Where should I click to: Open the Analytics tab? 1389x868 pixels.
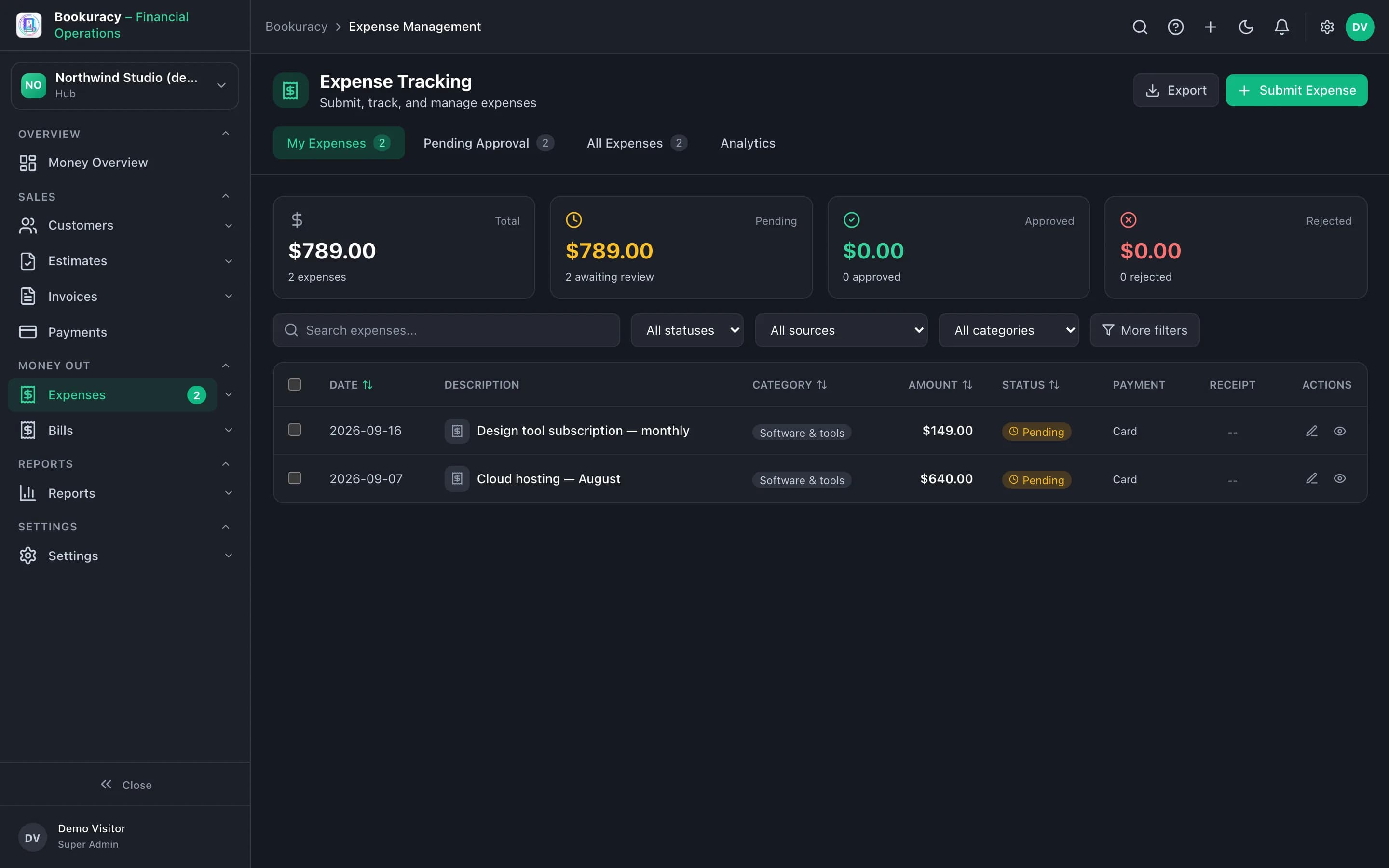point(748,143)
